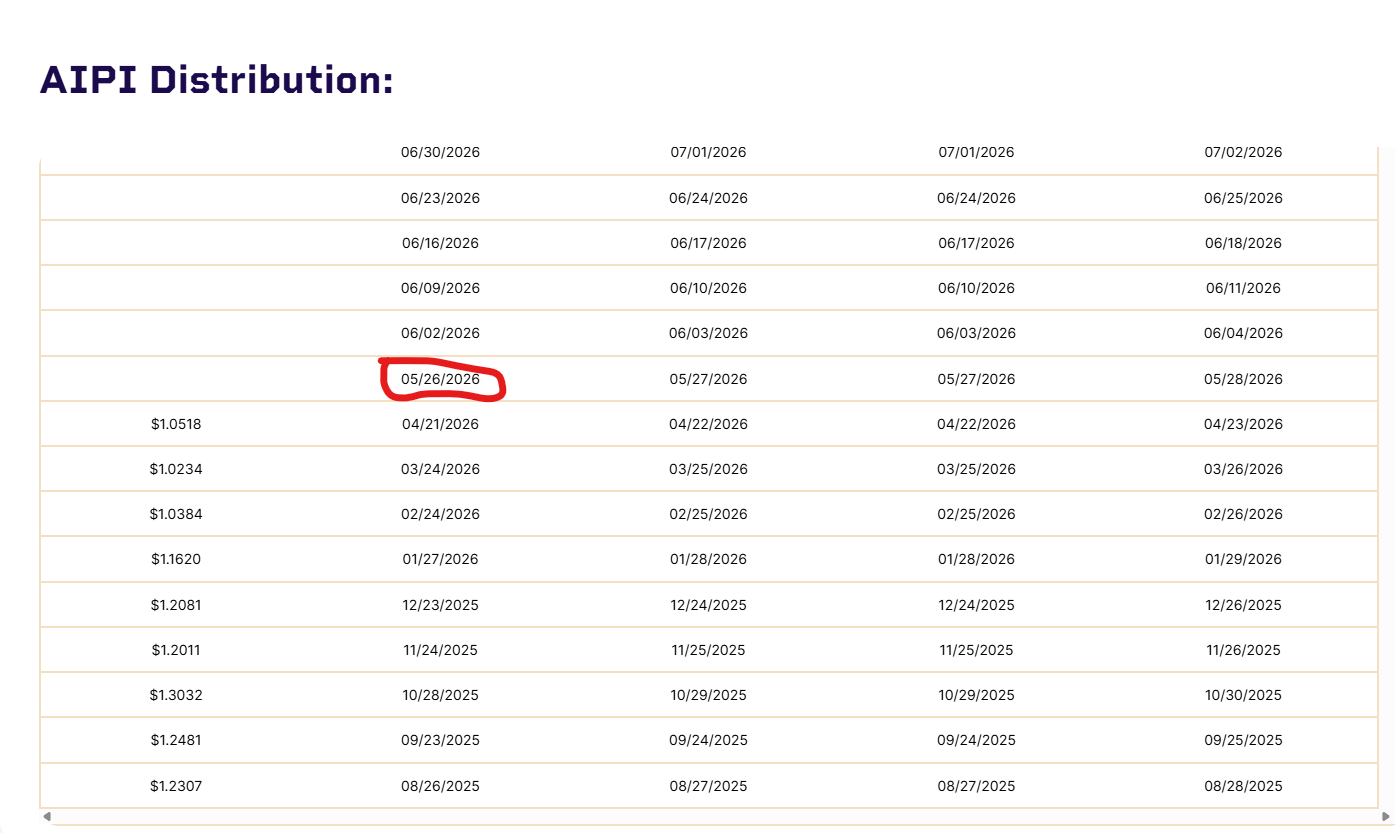Screen dimensions: 1395x833
Task: Select the red-circled 05/26/2026 date
Action: pos(440,379)
